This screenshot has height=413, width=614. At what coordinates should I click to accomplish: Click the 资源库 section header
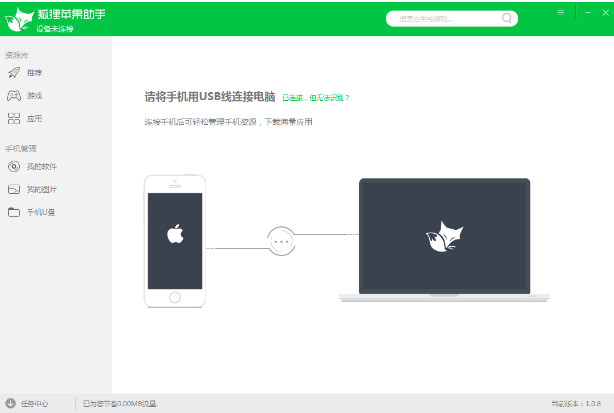(17, 55)
